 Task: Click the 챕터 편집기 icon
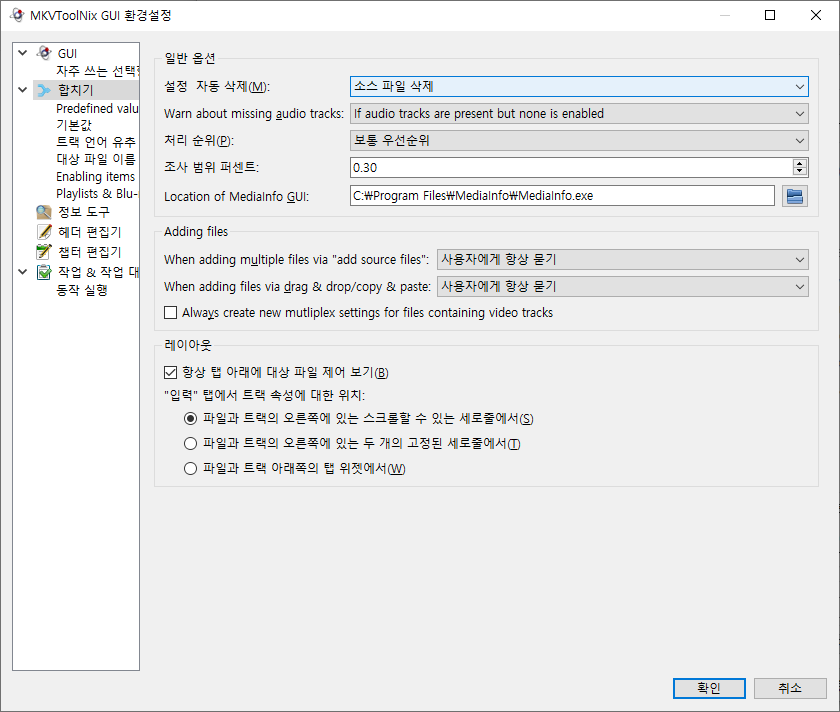click(44, 252)
